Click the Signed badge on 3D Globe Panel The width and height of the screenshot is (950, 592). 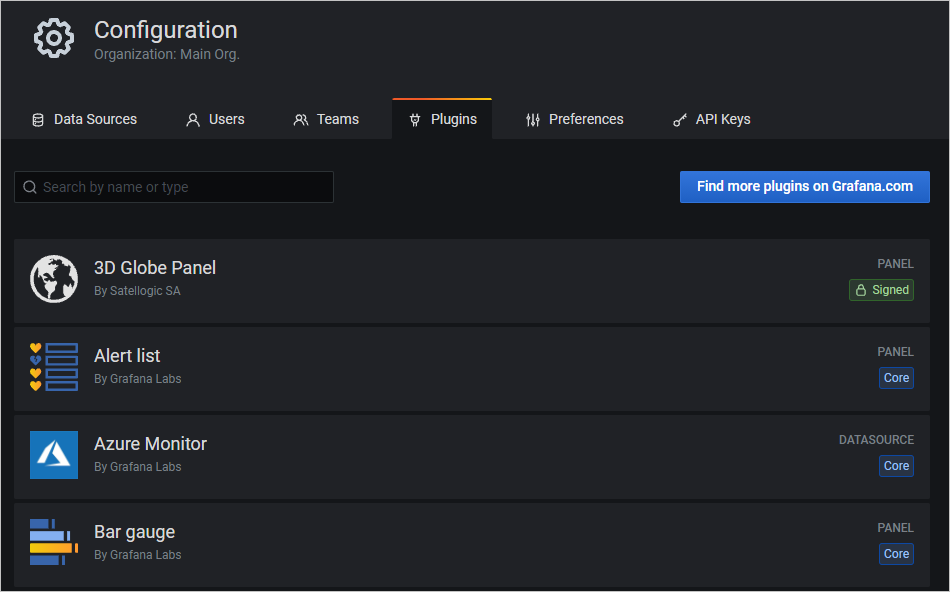tap(882, 290)
